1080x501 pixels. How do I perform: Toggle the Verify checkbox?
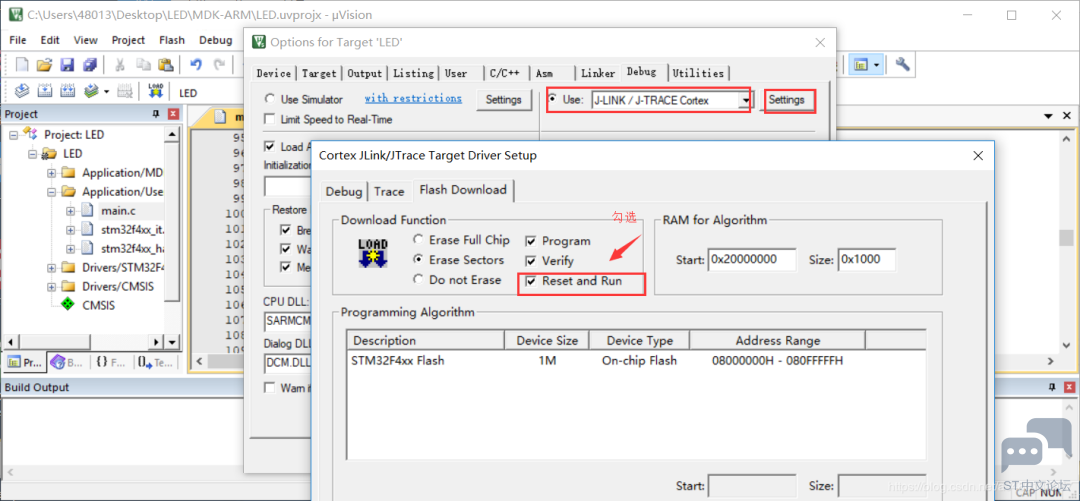tap(531, 261)
